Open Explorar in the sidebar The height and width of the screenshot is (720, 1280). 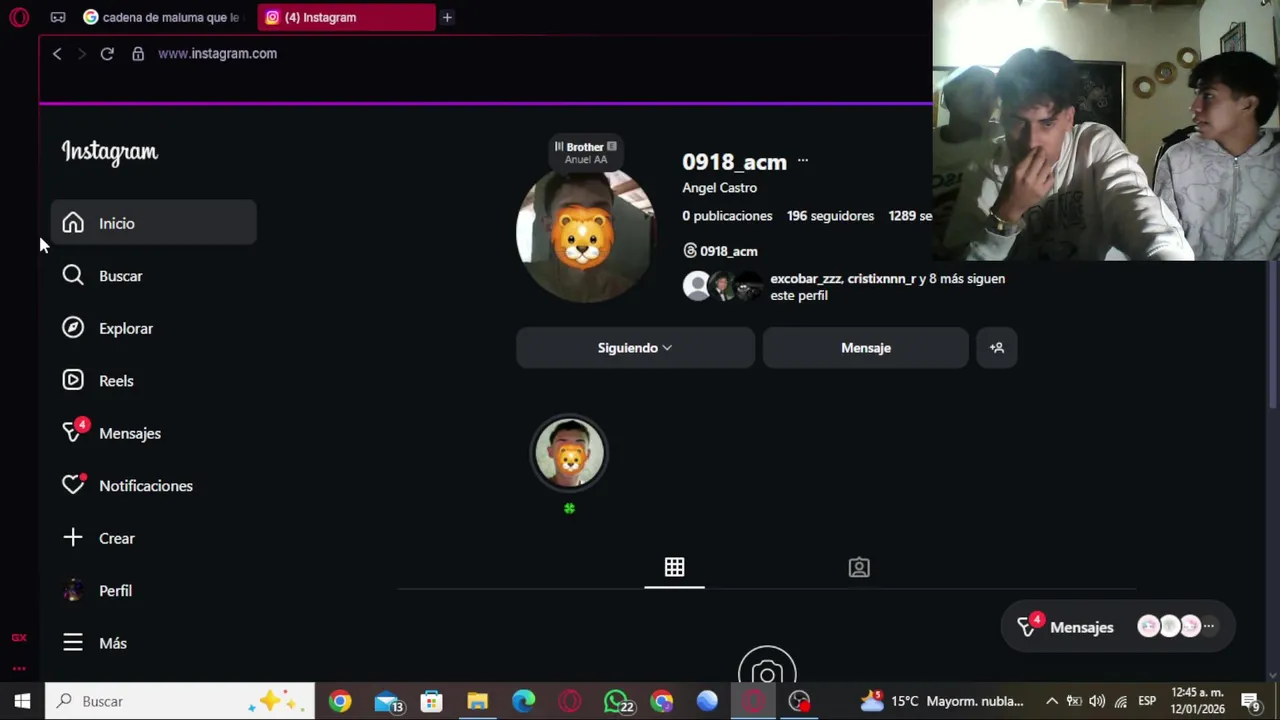coord(154,328)
